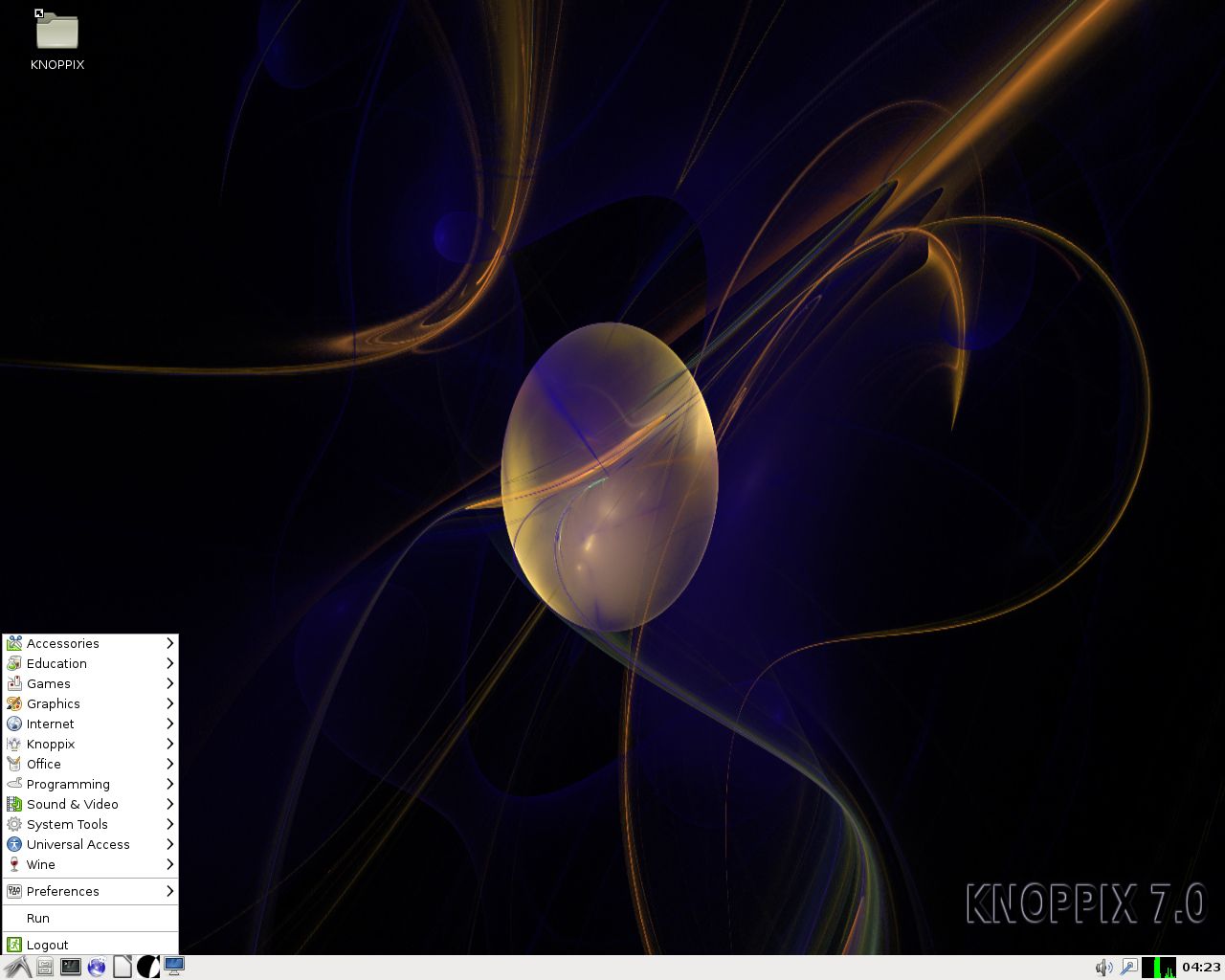Viewport: 1225px width, 980px height.
Task: Choose Run from the start menu
Action: (38, 918)
